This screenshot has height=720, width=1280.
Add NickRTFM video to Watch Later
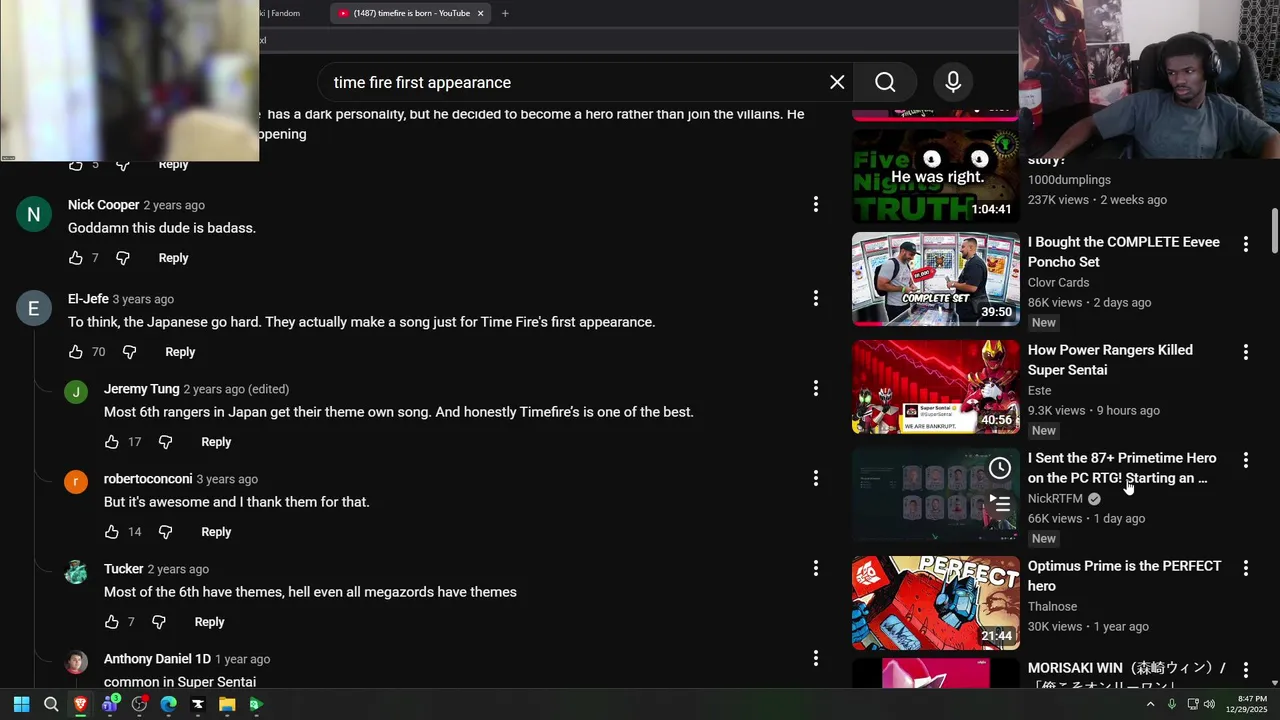(1000, 468)
